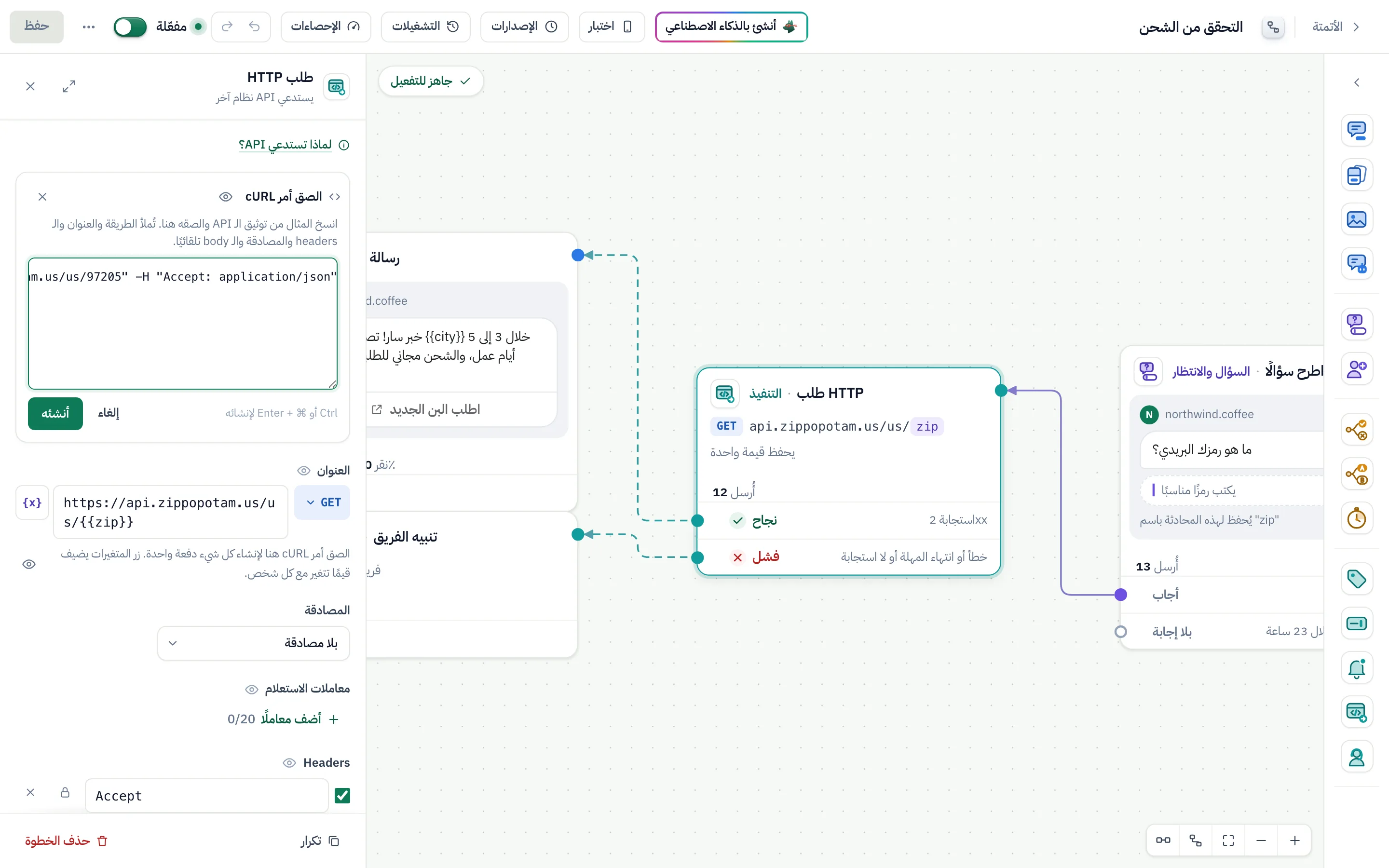Click inside the cURL command textarea
The width and height of the screenshot is (1389, 868).
[x=183, y=324]
